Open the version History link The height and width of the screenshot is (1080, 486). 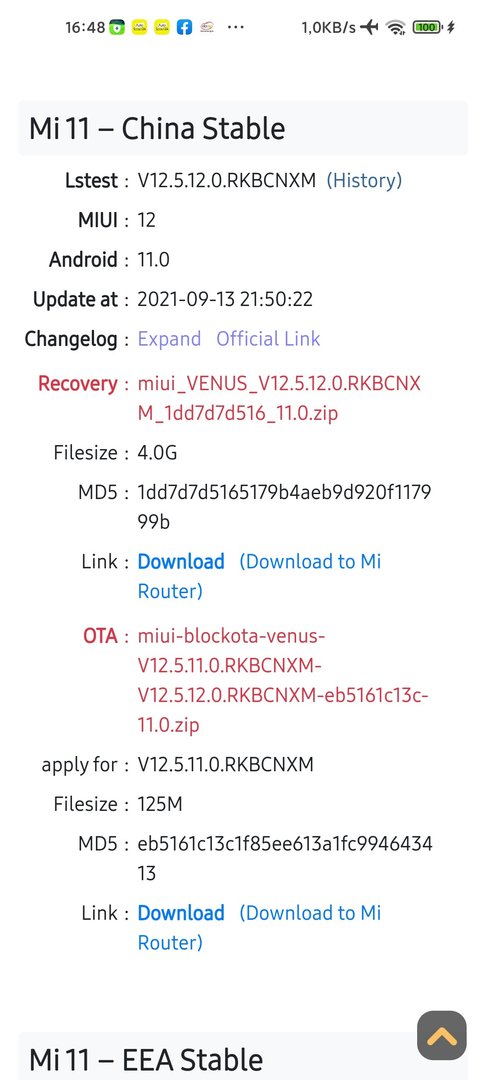pos(364,180)
